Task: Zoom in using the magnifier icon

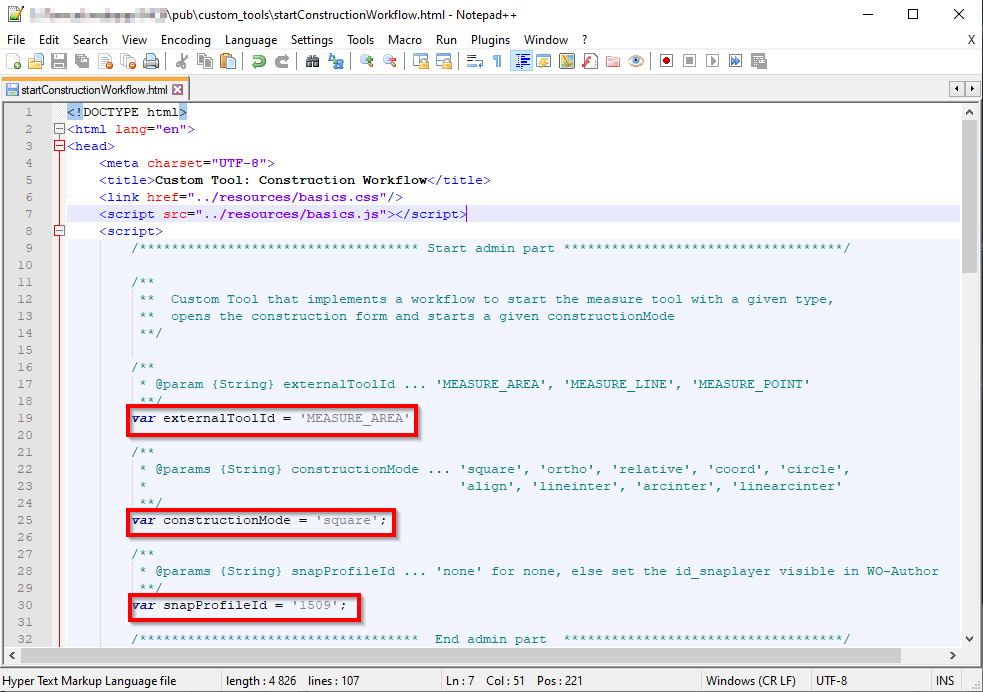Action: [368, 61]
